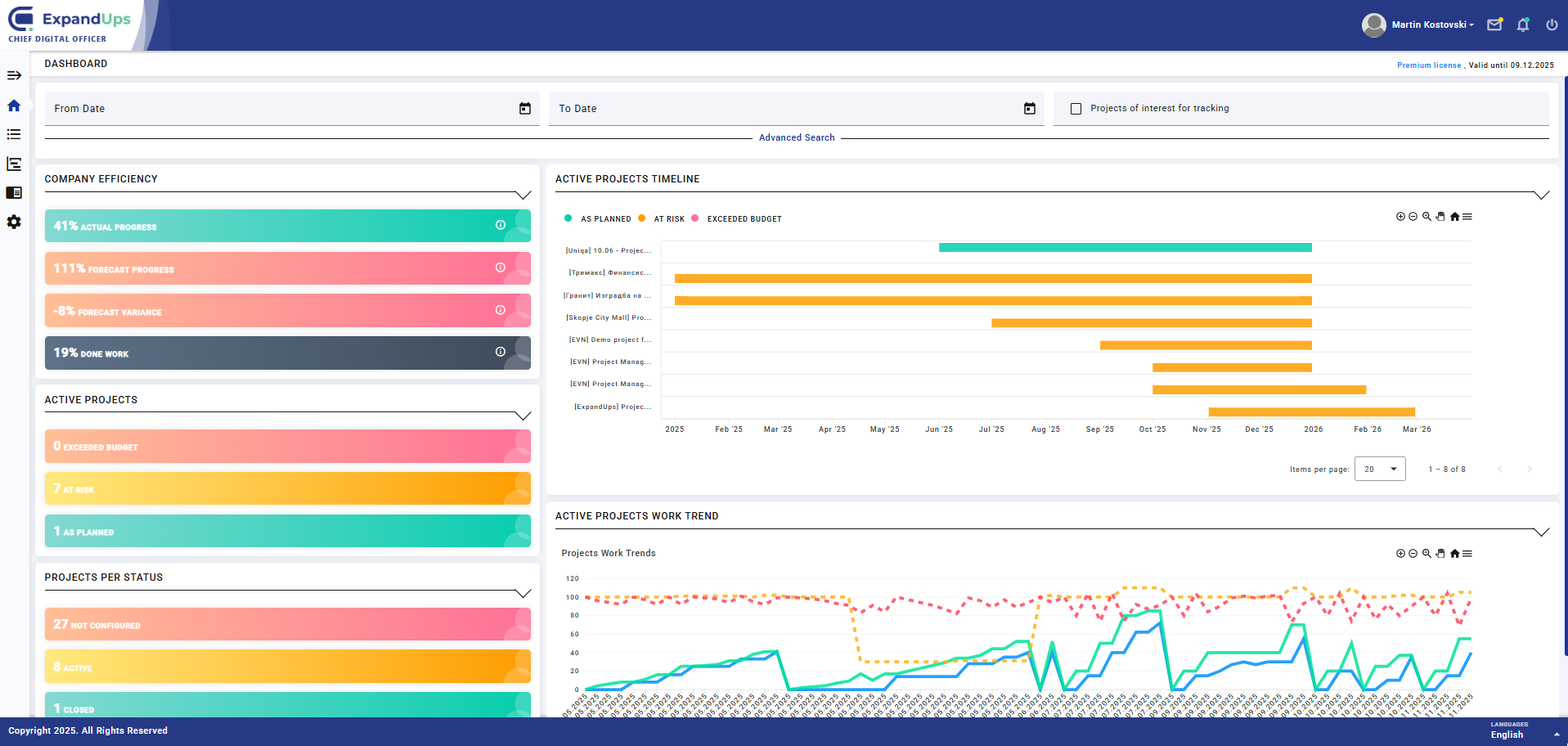
Task: Open the items per page dropdown
Action: (x=1380, y=469)
